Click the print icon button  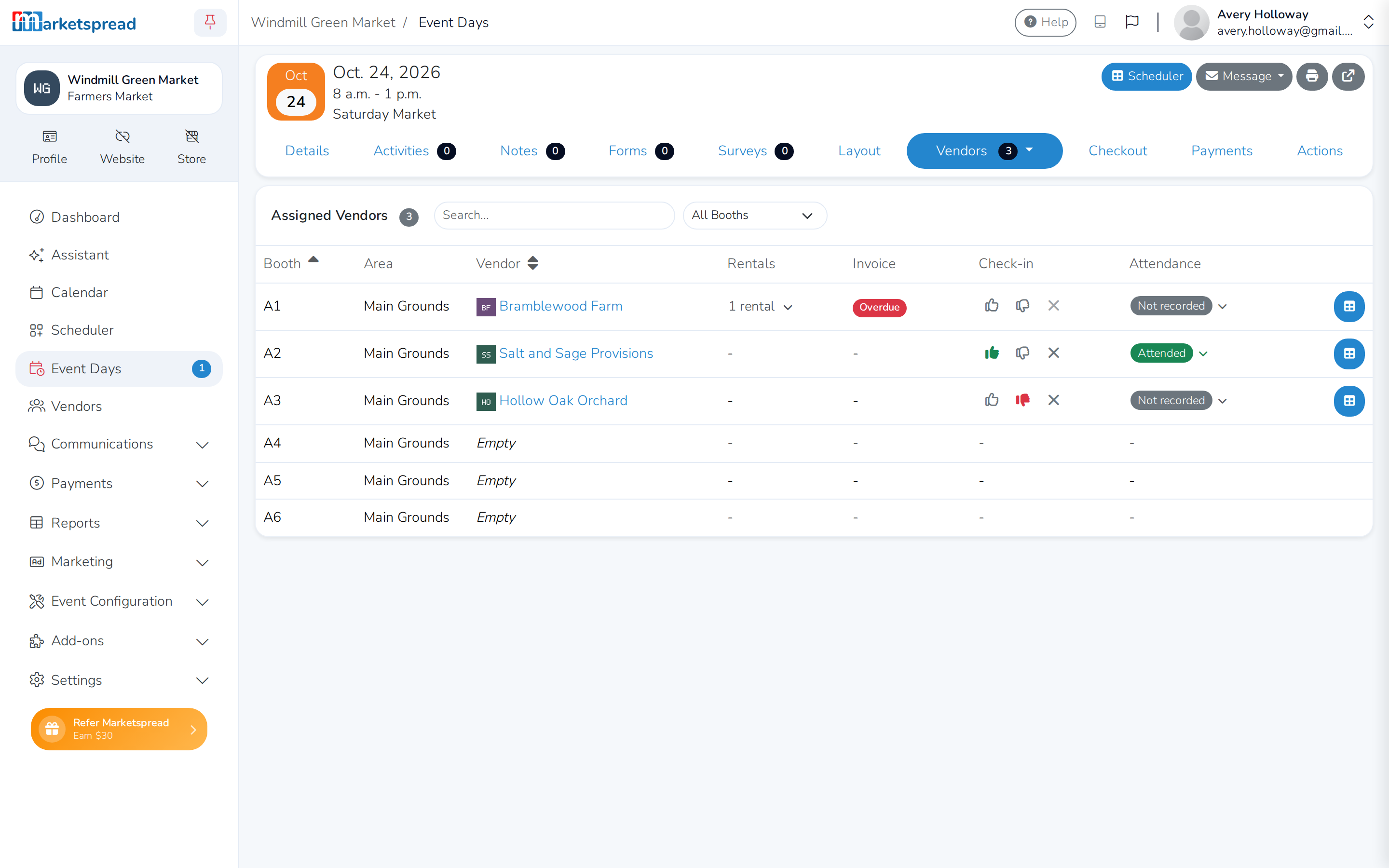click(x=1312, y=76)
